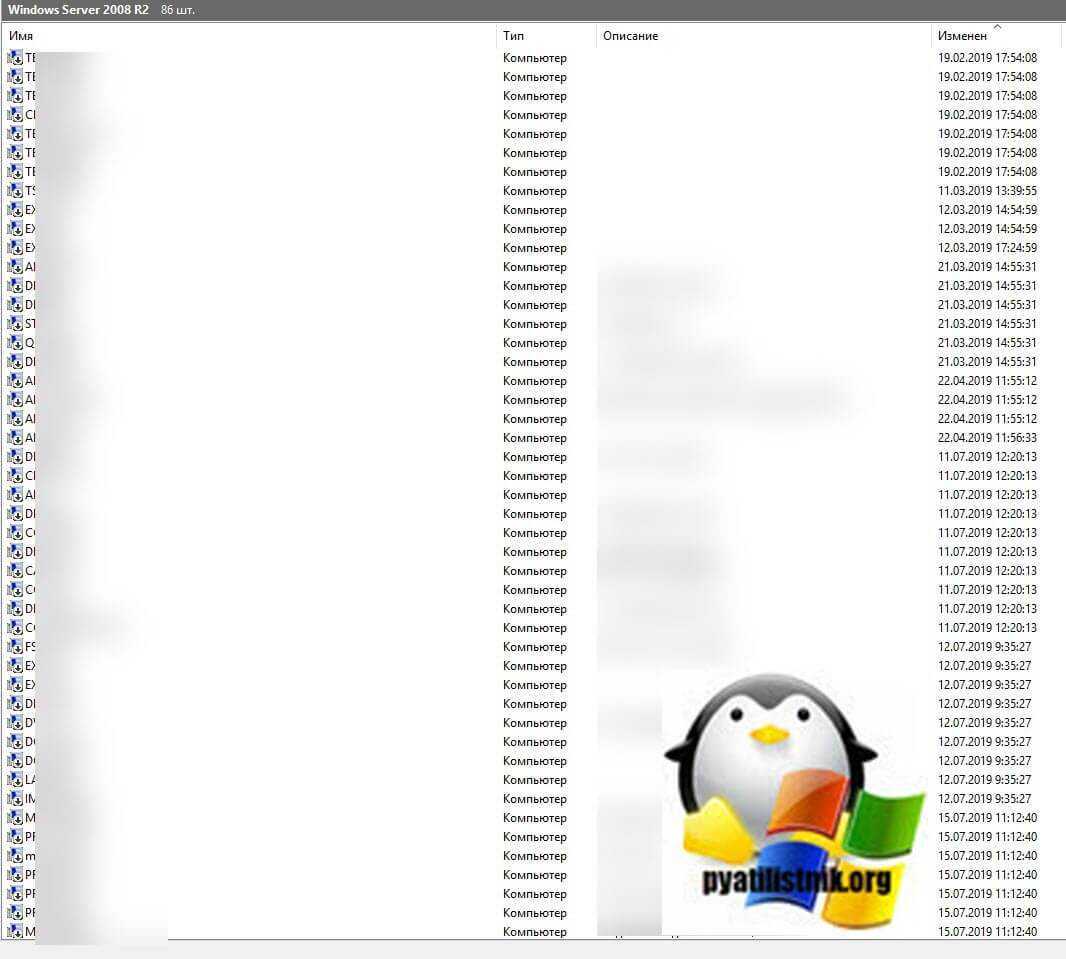The height and width of the screenshot is (959, 1066).
Task: Click Компьютер in the IM row
Action: pos(534,800)
